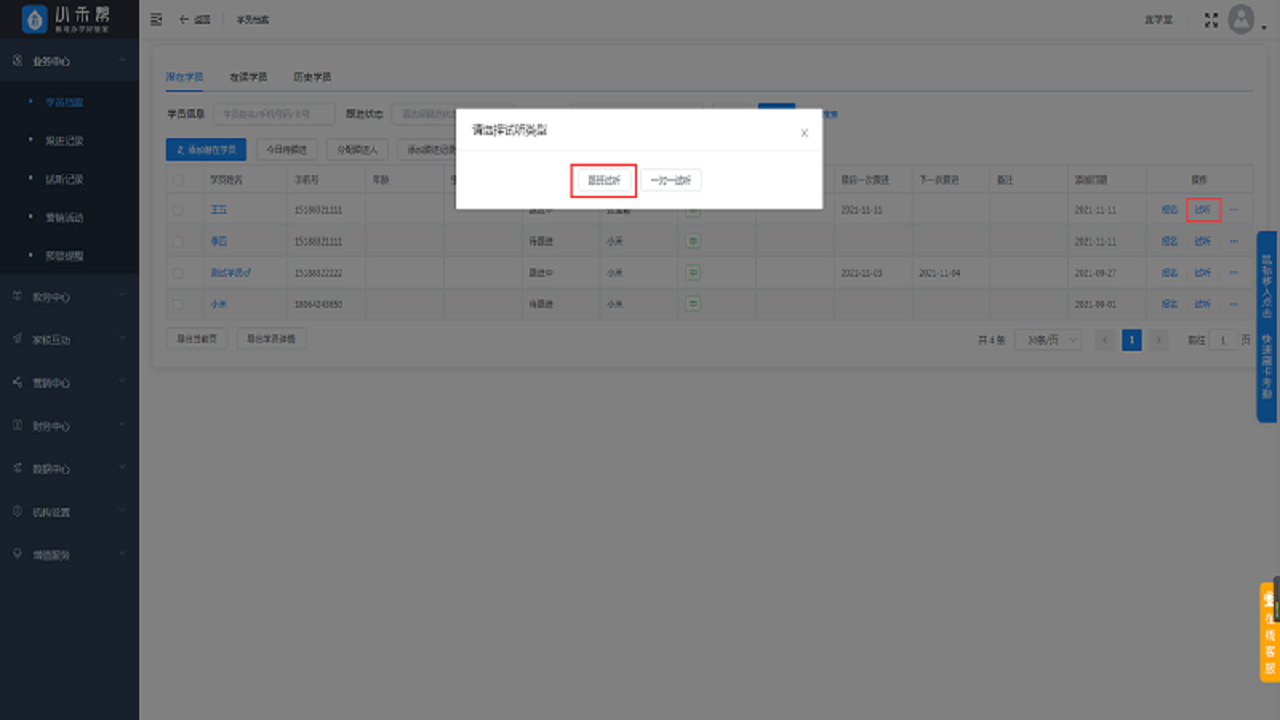Viewport: 1280px width, 720px height.
Task: Click the 前往 page number input field
Action: click(x=1222, y=339)
